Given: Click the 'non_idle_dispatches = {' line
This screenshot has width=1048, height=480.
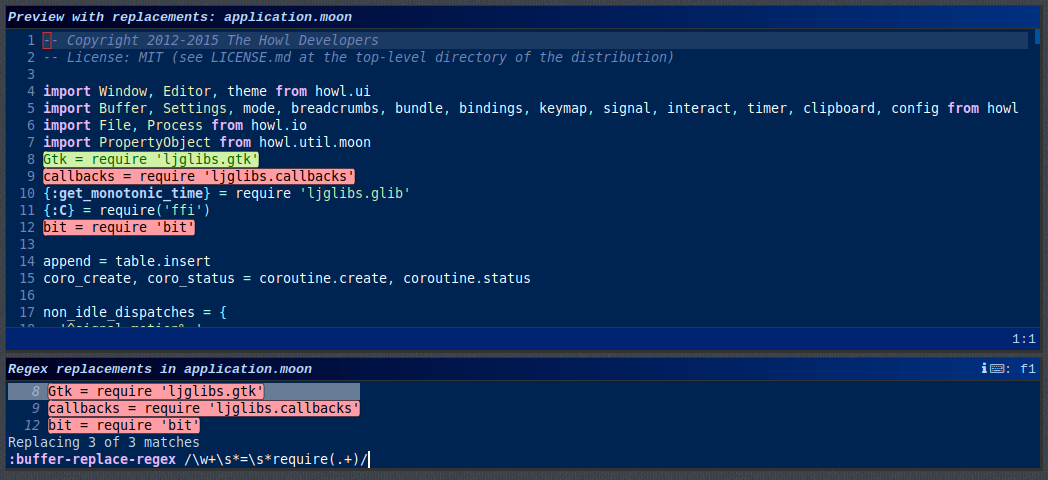Looking at the screenshot, I should click(x=135, y=312).
